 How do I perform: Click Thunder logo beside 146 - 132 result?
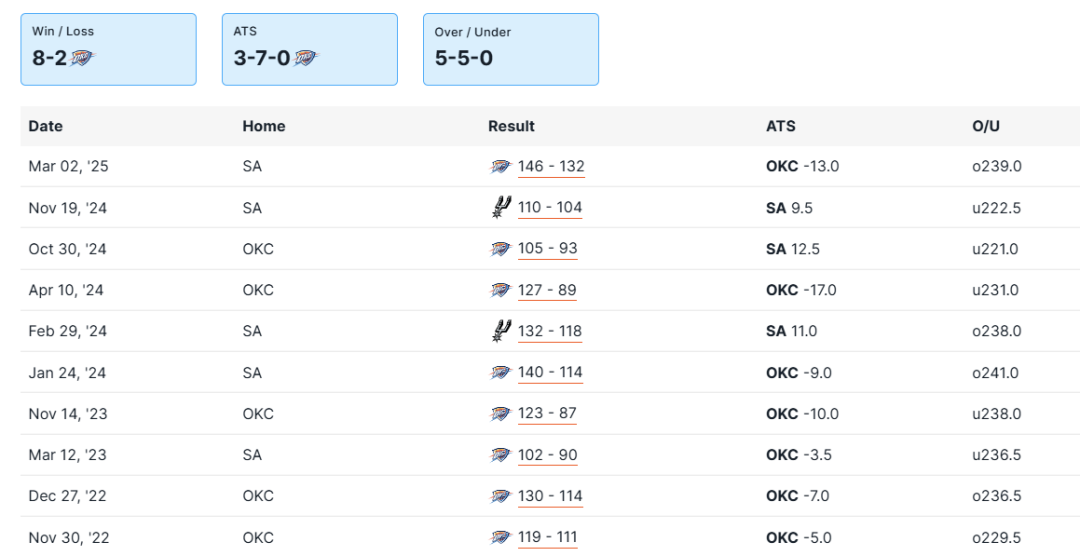501,167
